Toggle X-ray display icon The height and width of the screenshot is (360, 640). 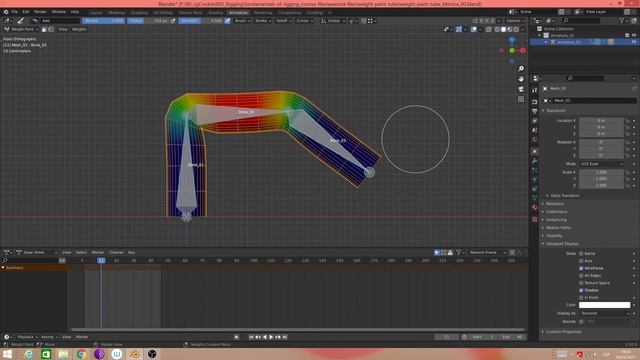[x=489, y=29]
